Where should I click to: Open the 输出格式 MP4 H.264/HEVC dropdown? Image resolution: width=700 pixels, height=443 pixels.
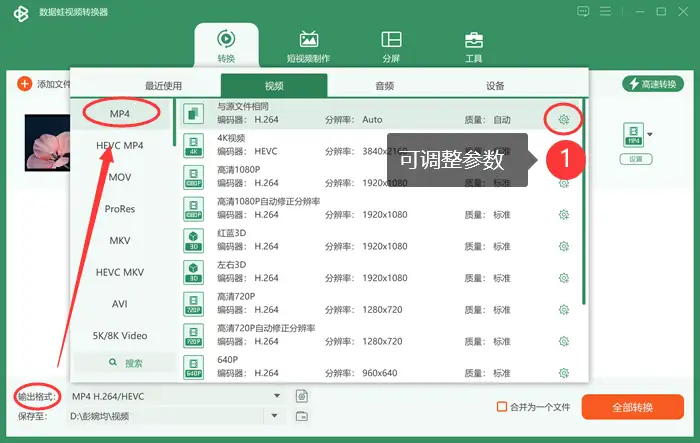tap(177, 396)
